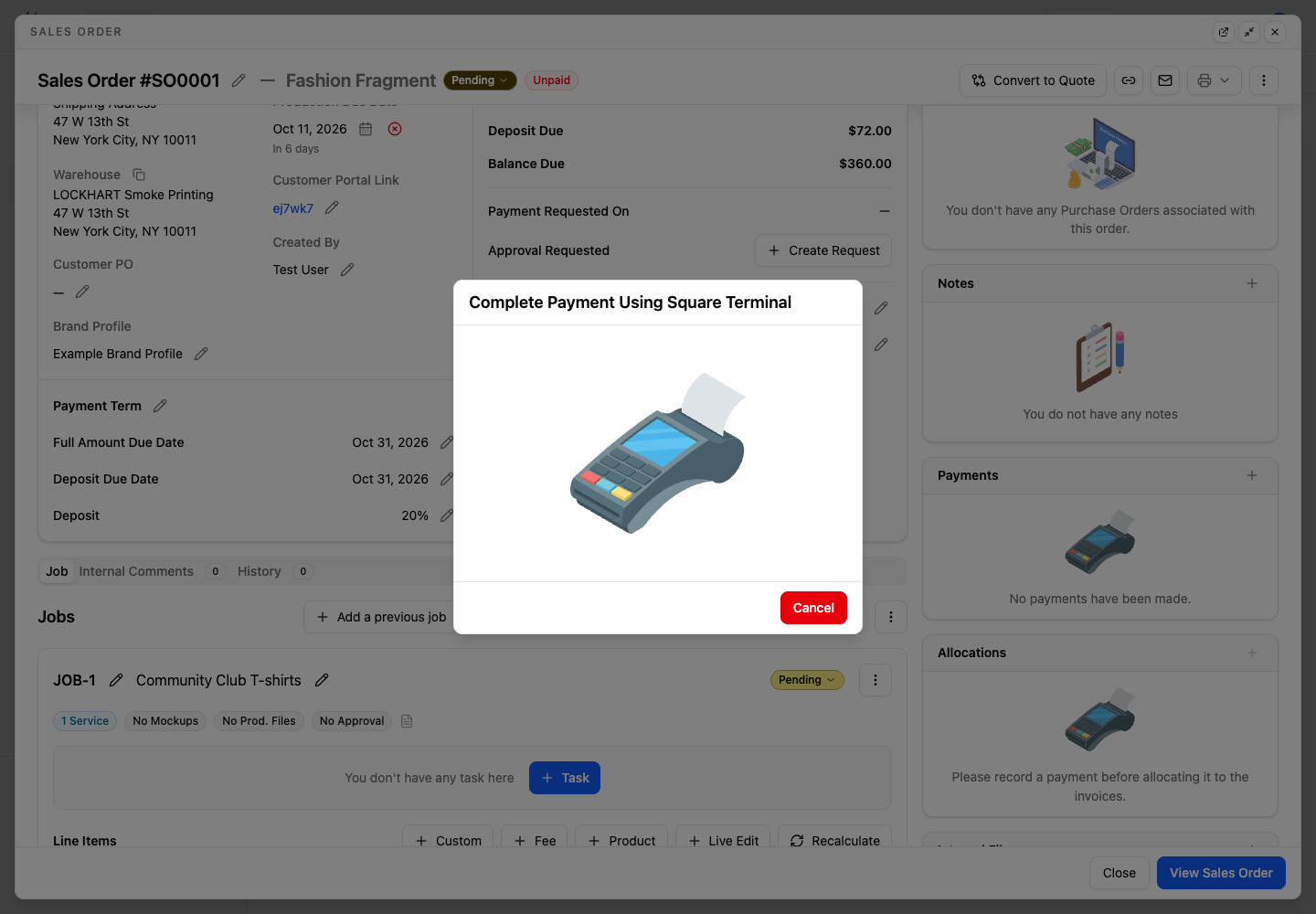Click the Unpaid status badge
The width and height of the screenshot is (1316, 914).
coord(551,80)
